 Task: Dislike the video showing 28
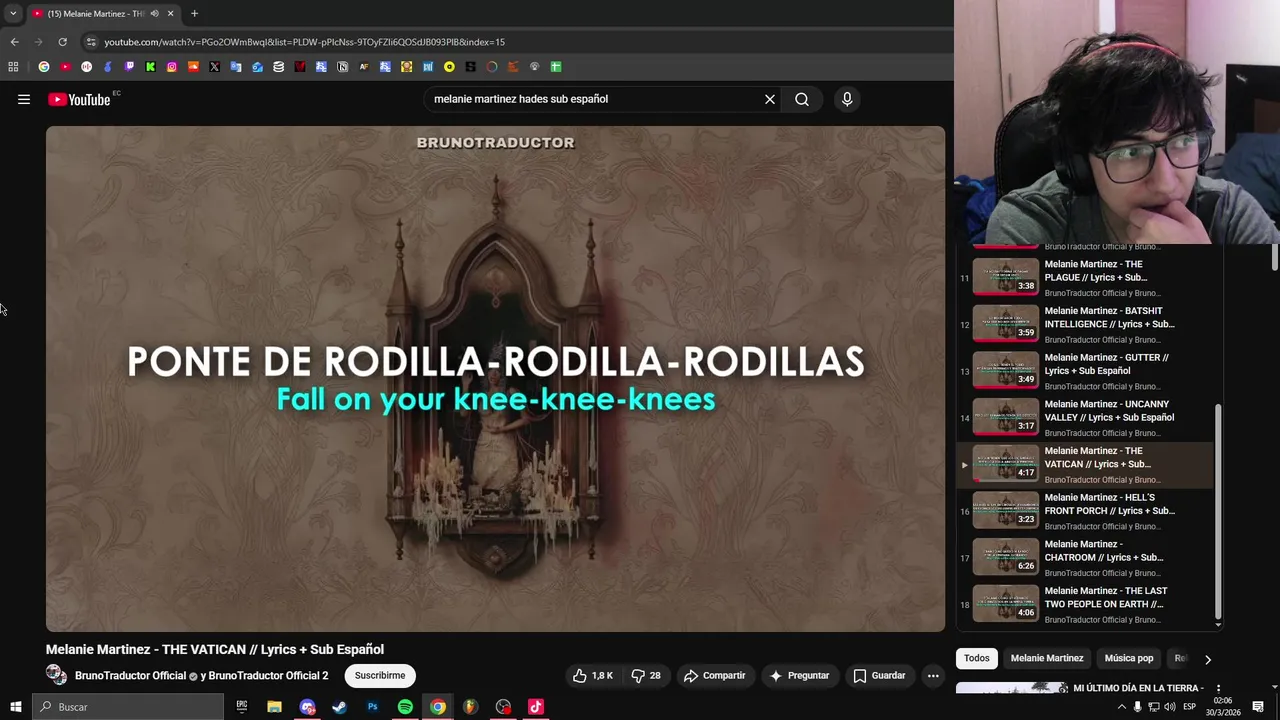coord(646,676)
